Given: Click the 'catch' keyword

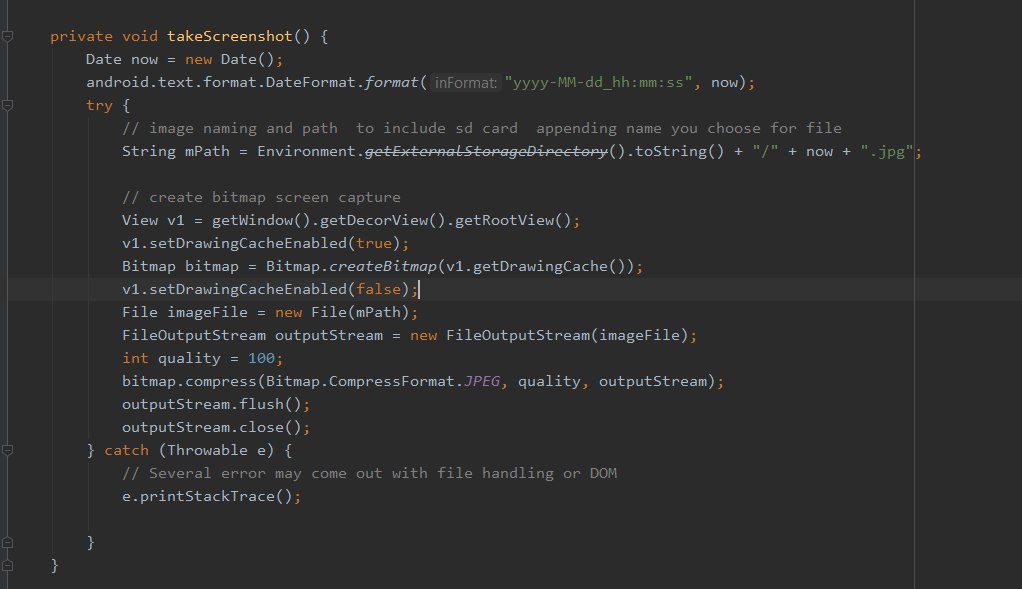Looking at the screenshot, I should coord(126,450).
